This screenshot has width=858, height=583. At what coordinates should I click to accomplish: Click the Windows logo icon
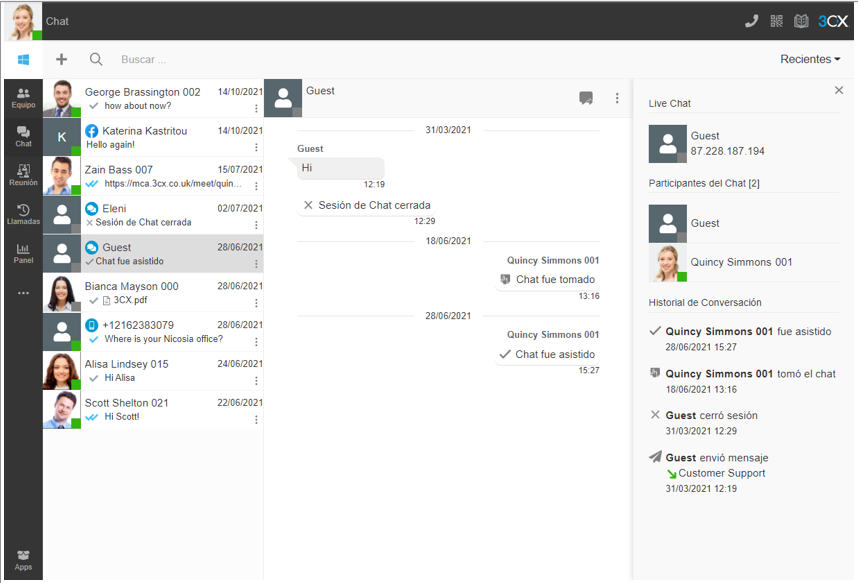(x=23, y=60)
